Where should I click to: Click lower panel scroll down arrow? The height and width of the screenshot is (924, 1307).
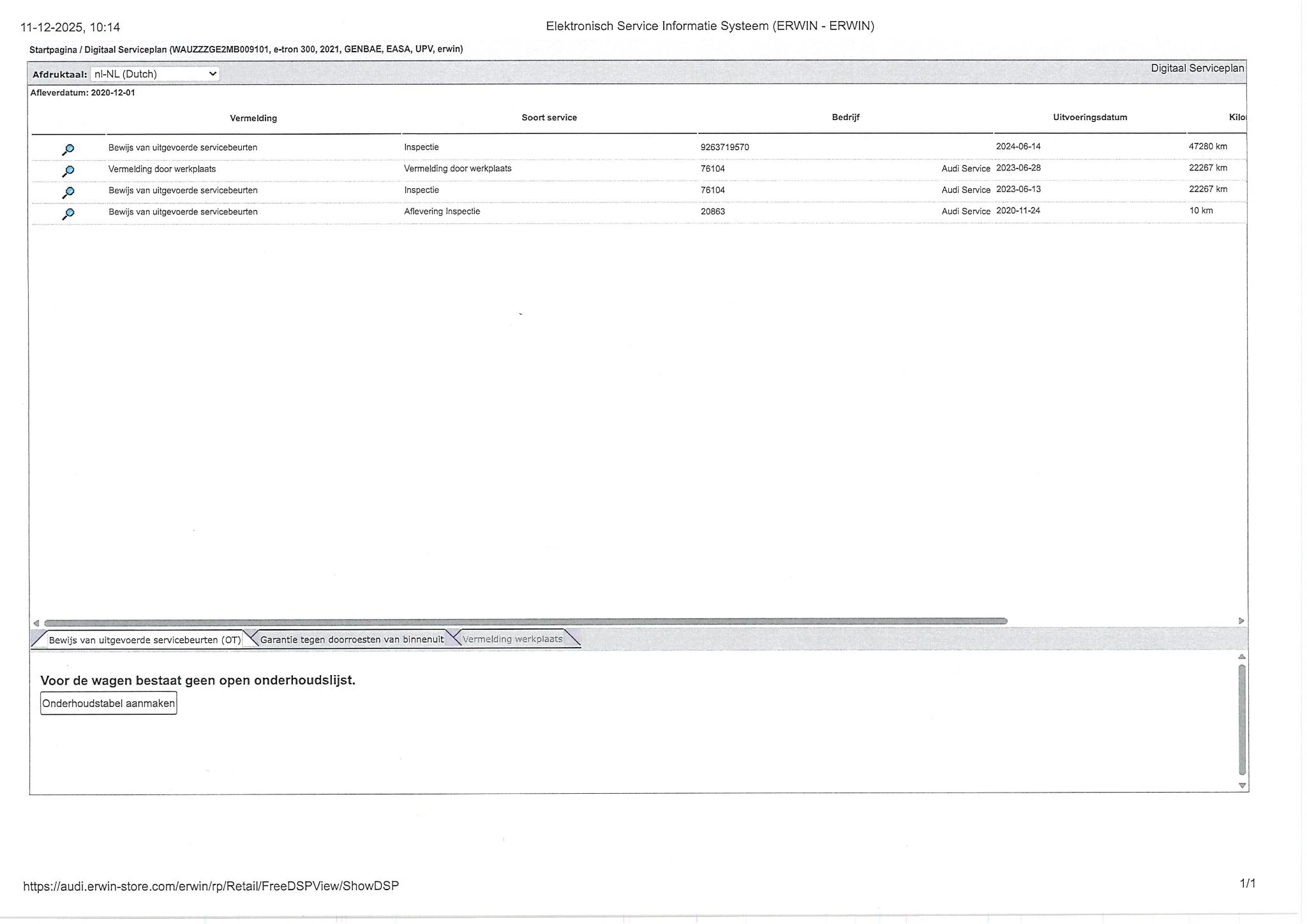[x=1242, y=786]
